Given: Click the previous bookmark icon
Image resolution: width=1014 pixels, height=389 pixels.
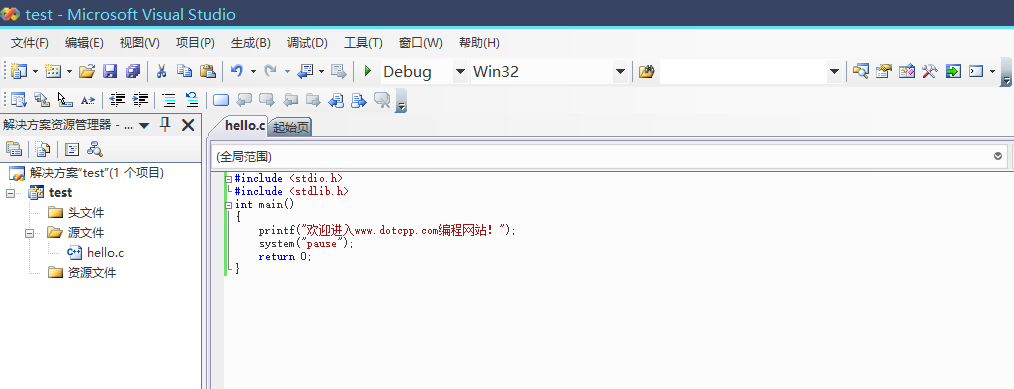Looking at the screenshot, I should coord(244,100).
